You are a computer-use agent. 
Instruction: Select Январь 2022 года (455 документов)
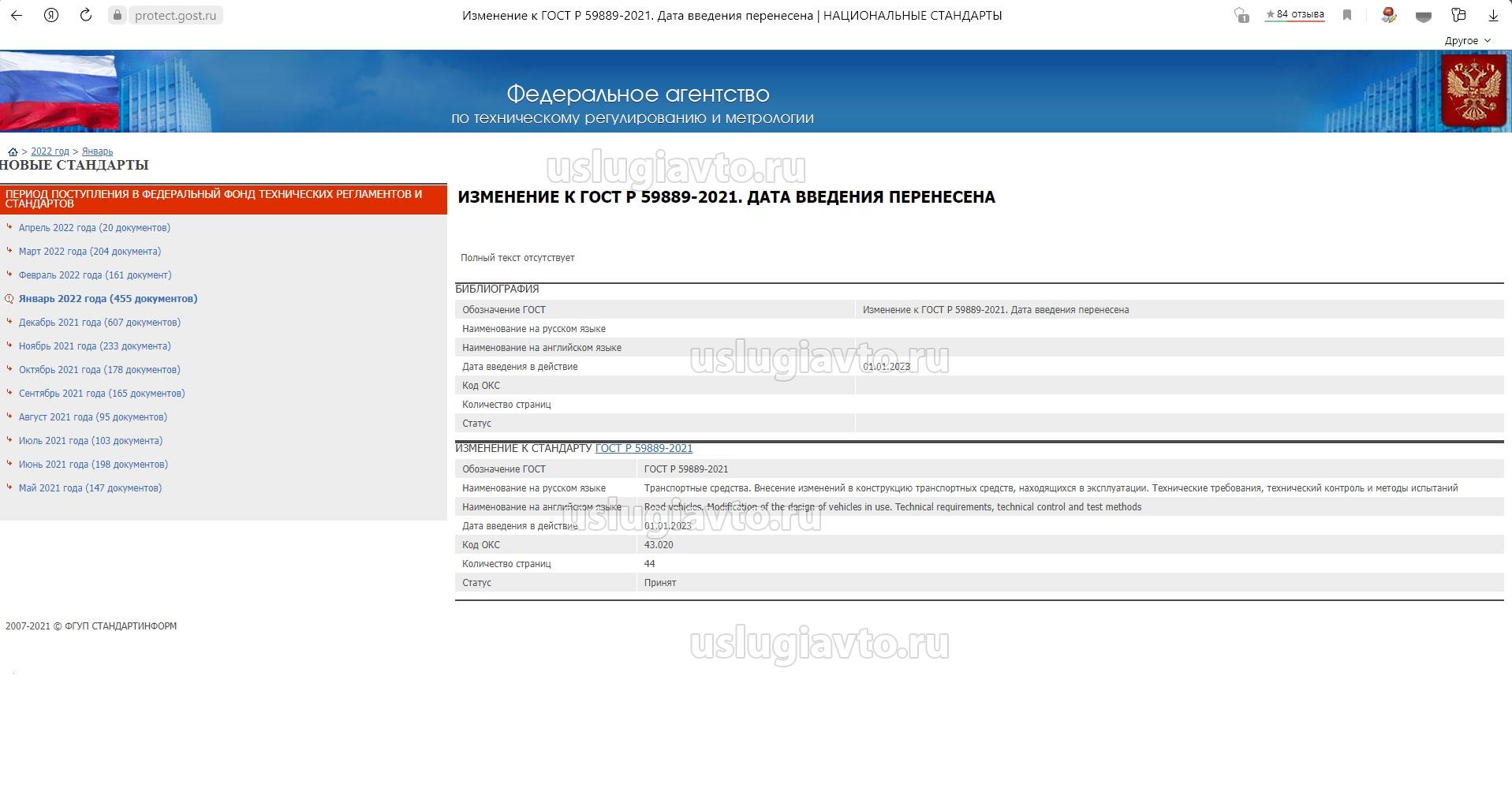[108, 298]
